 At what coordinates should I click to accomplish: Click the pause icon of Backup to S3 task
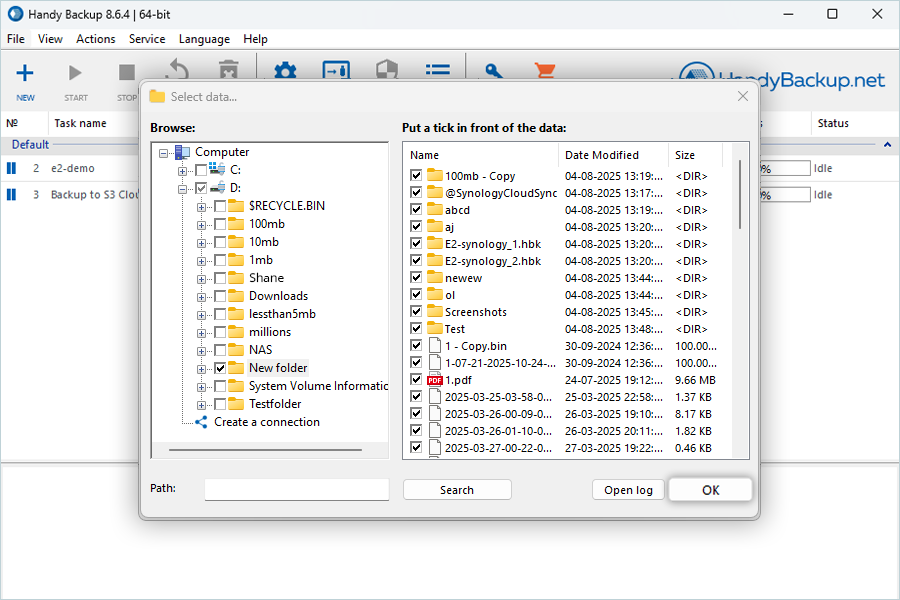(x=11, y=195)
